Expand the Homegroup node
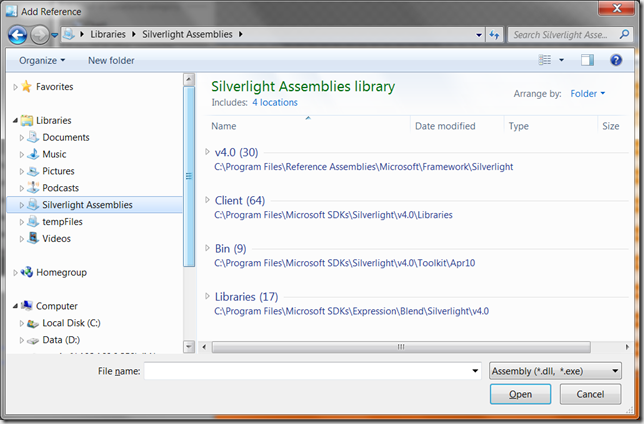Screen dimensions: 644x424 tap(15, 272)
